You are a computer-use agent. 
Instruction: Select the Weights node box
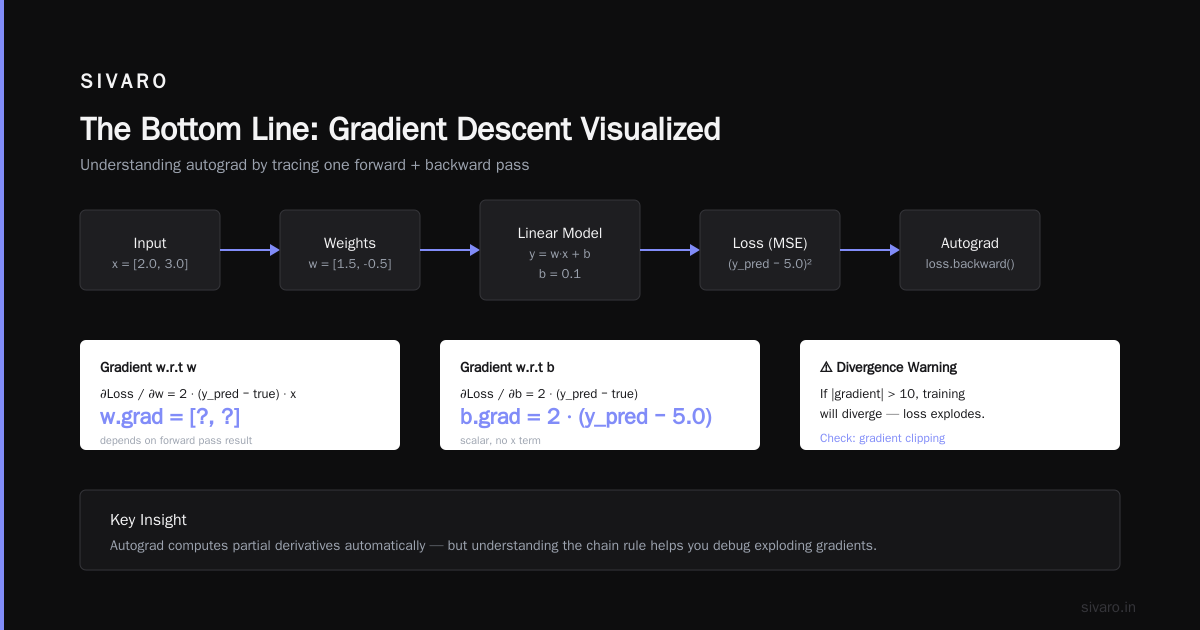[350, 250]
